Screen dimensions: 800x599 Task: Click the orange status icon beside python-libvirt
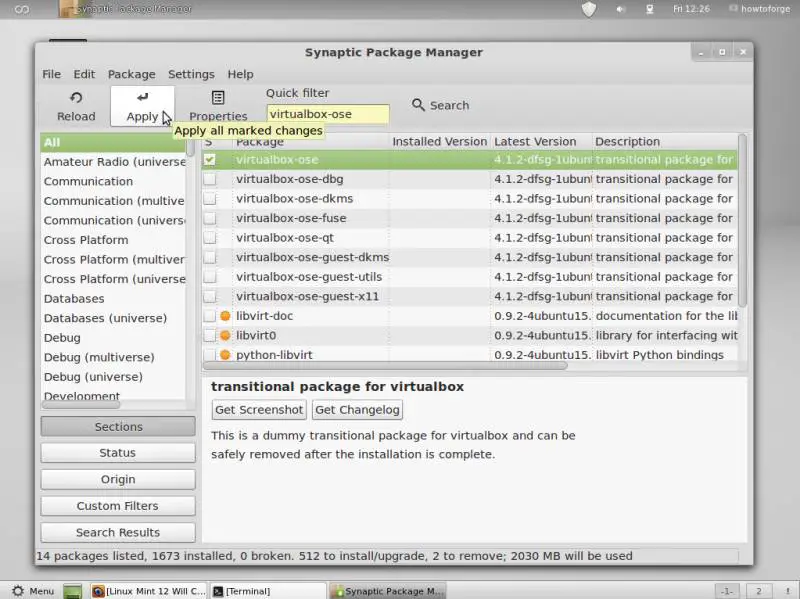[225, 355]
